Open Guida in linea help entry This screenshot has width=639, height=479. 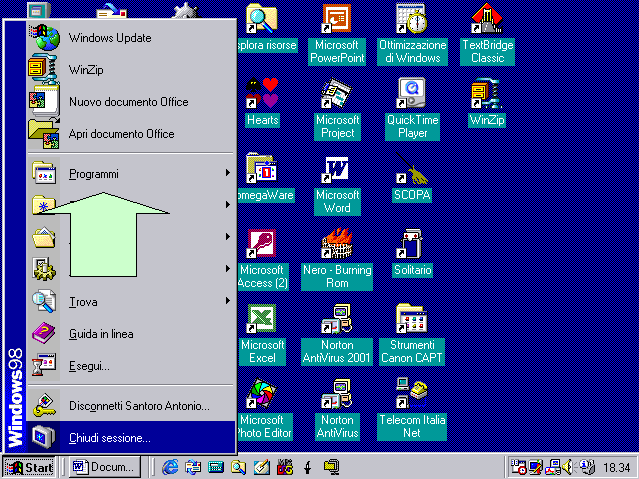(x=131, y=334)
